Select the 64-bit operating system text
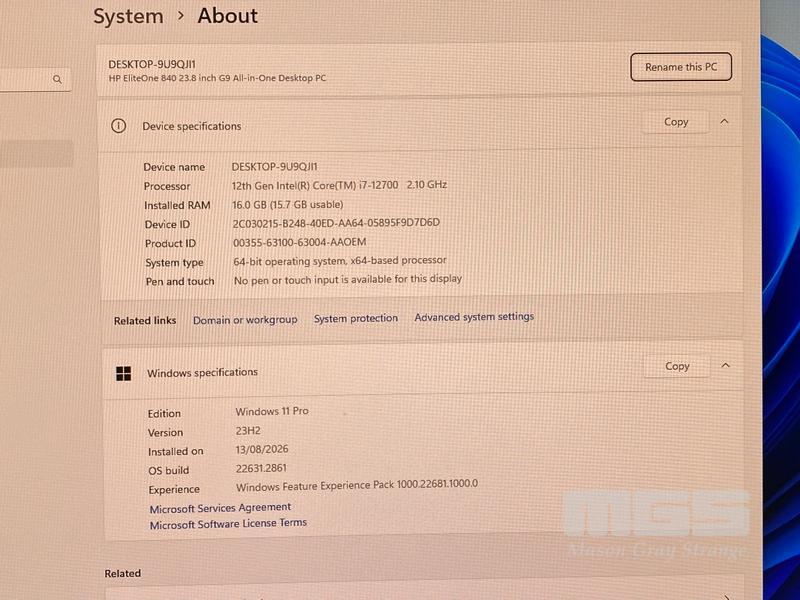The height and width of the screenshot is (600, 800). (340, 261)
